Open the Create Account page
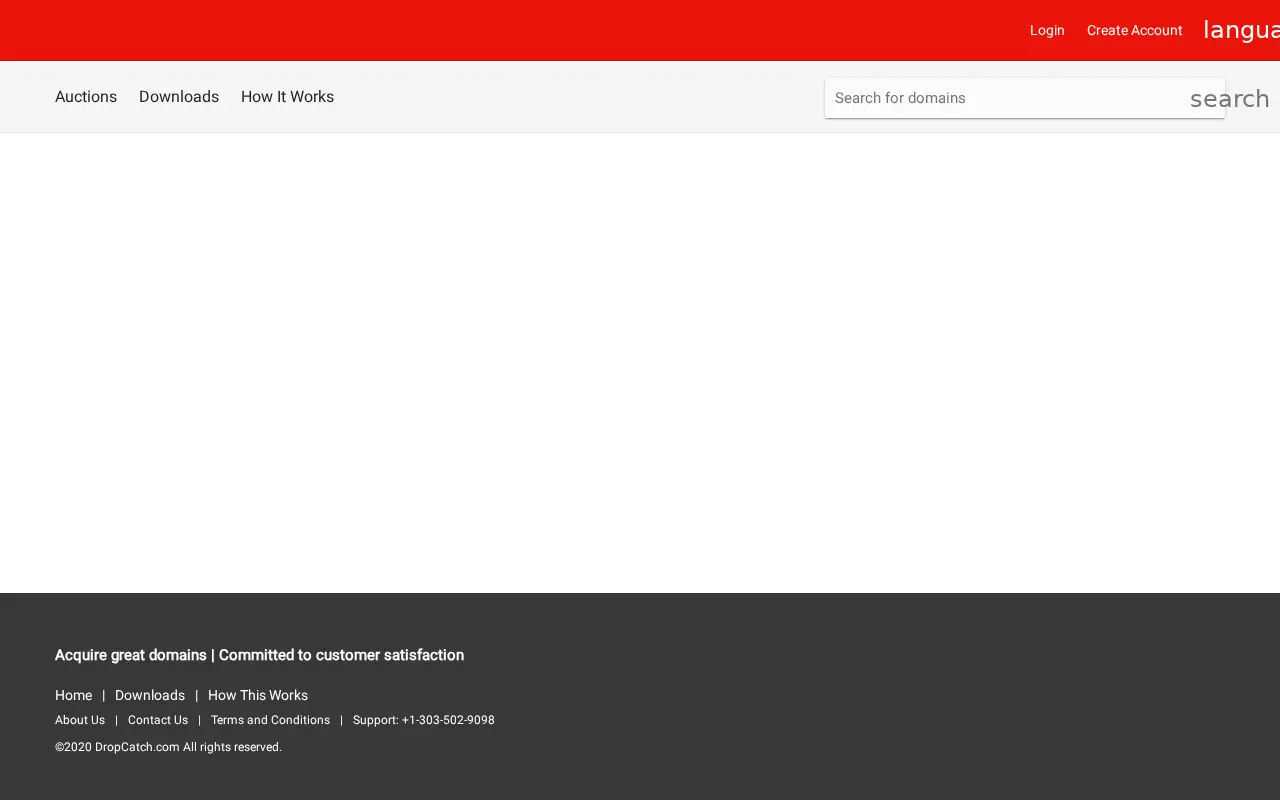The image size is (1280, 800). (1134, 31)
